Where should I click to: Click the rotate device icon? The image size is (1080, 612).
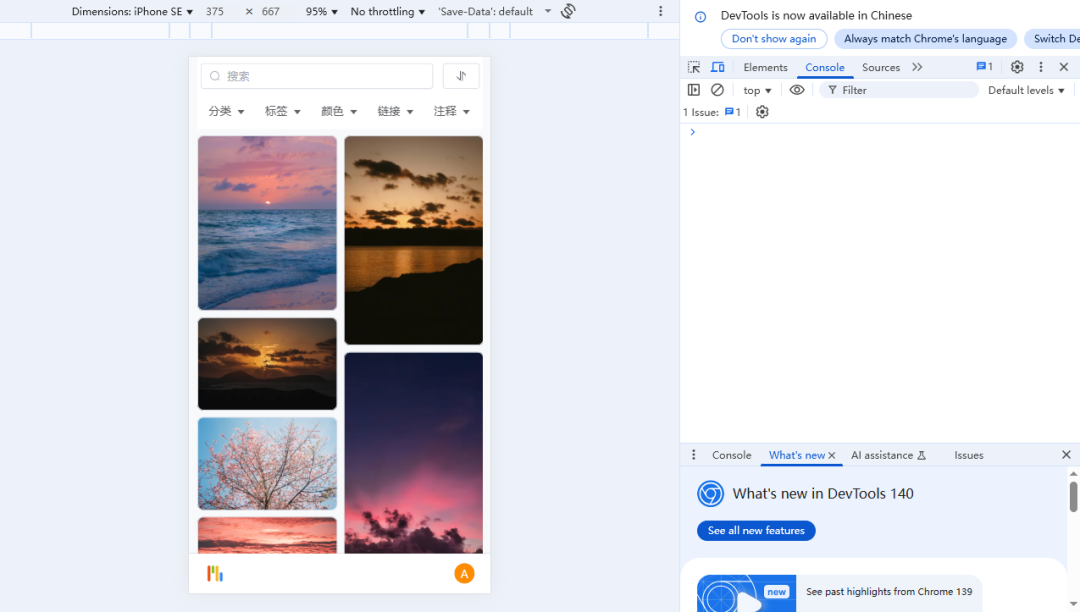[568, 11]
